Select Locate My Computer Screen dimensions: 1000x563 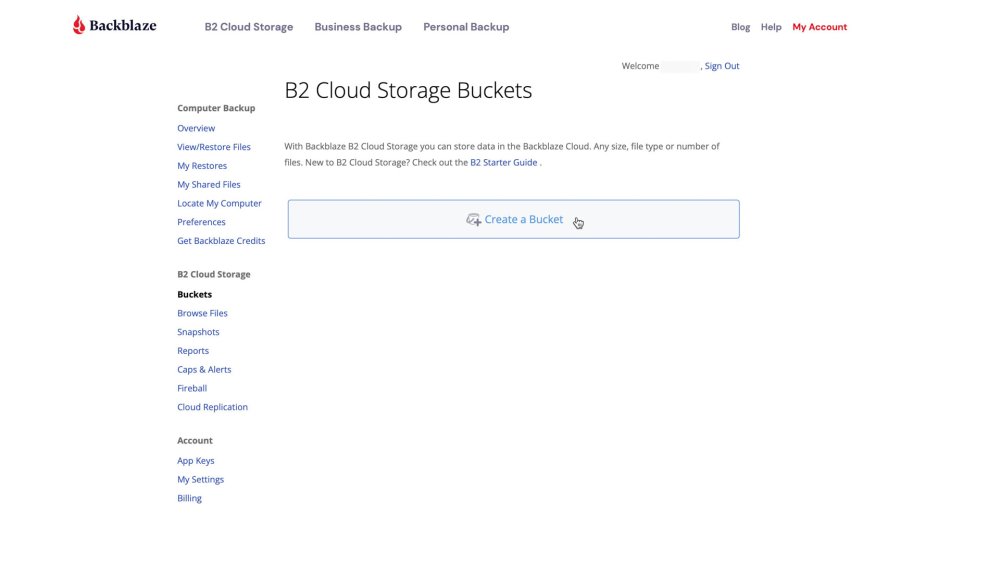(219, 203)
